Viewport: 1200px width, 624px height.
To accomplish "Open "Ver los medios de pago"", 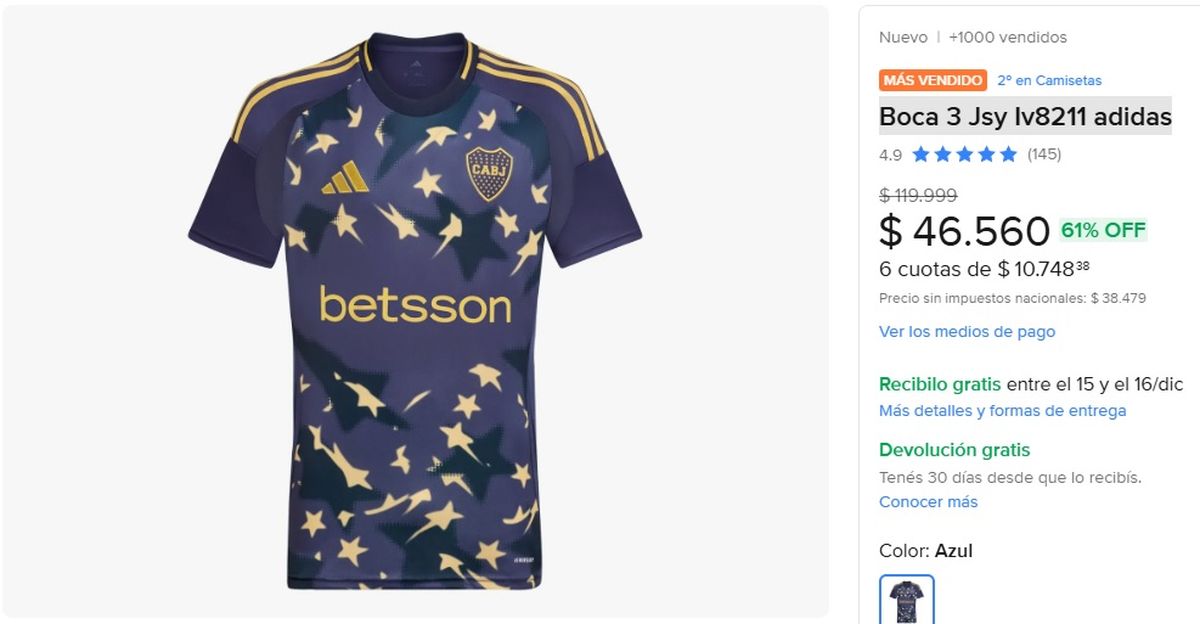I will pos(966,331).
